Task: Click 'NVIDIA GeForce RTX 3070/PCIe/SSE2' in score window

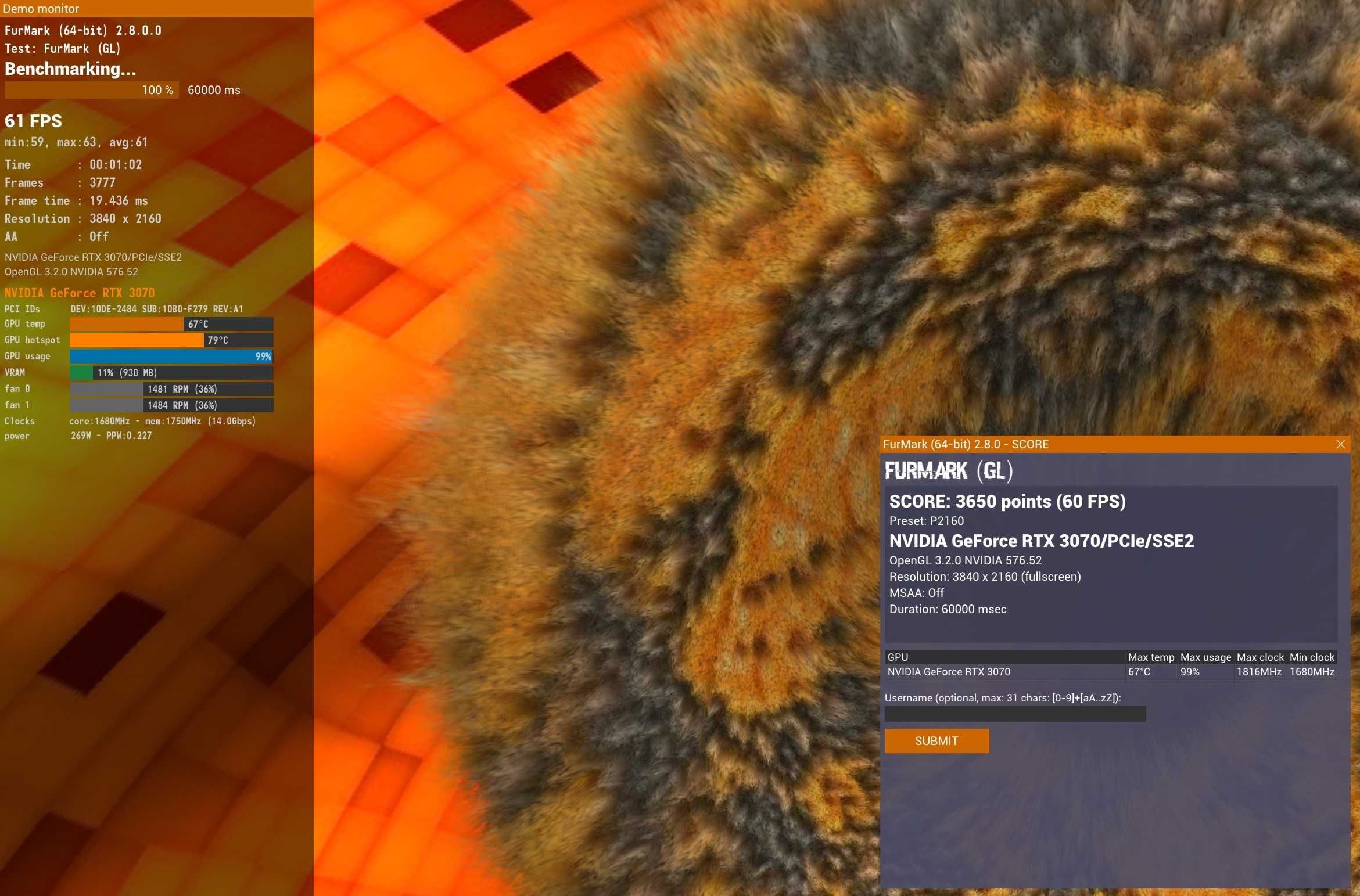Action: pos(1042,541)
